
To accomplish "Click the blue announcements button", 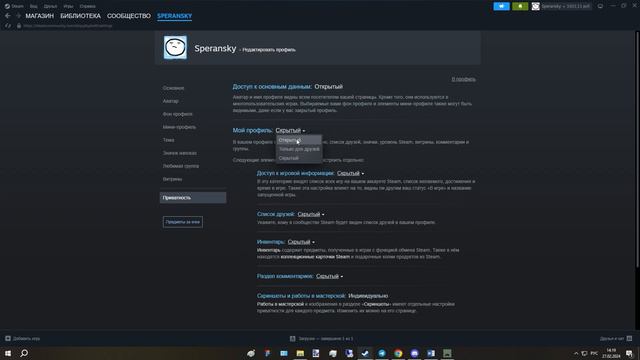I will [501, 6].
